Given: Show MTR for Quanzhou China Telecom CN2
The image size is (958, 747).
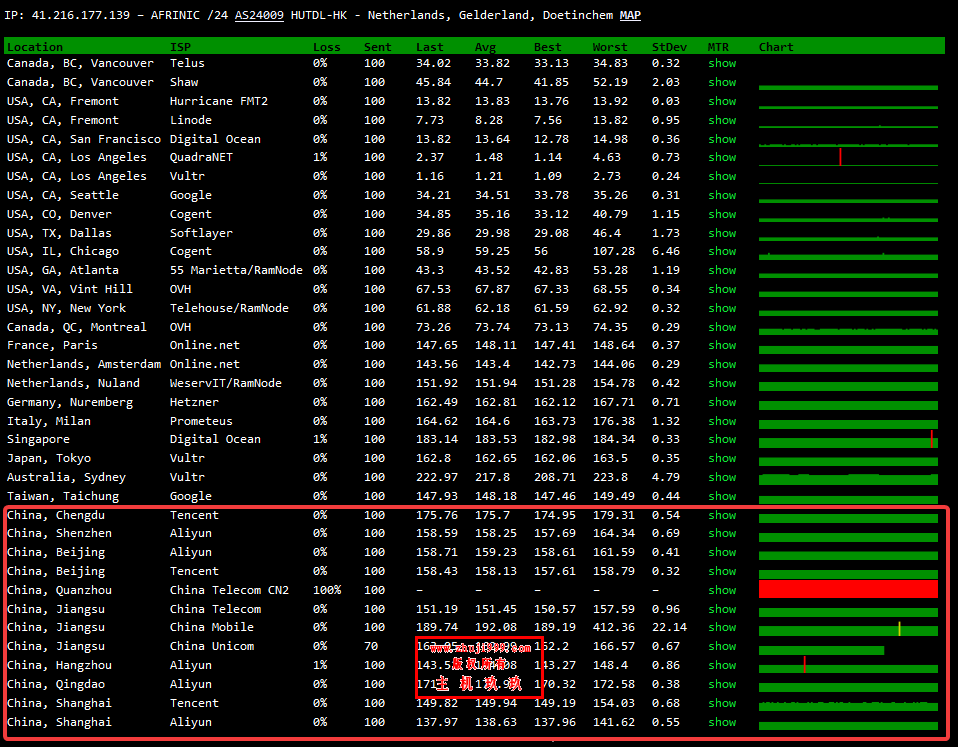Looking at the screenshot, I should pyautogui.click(x=722, y=590).
